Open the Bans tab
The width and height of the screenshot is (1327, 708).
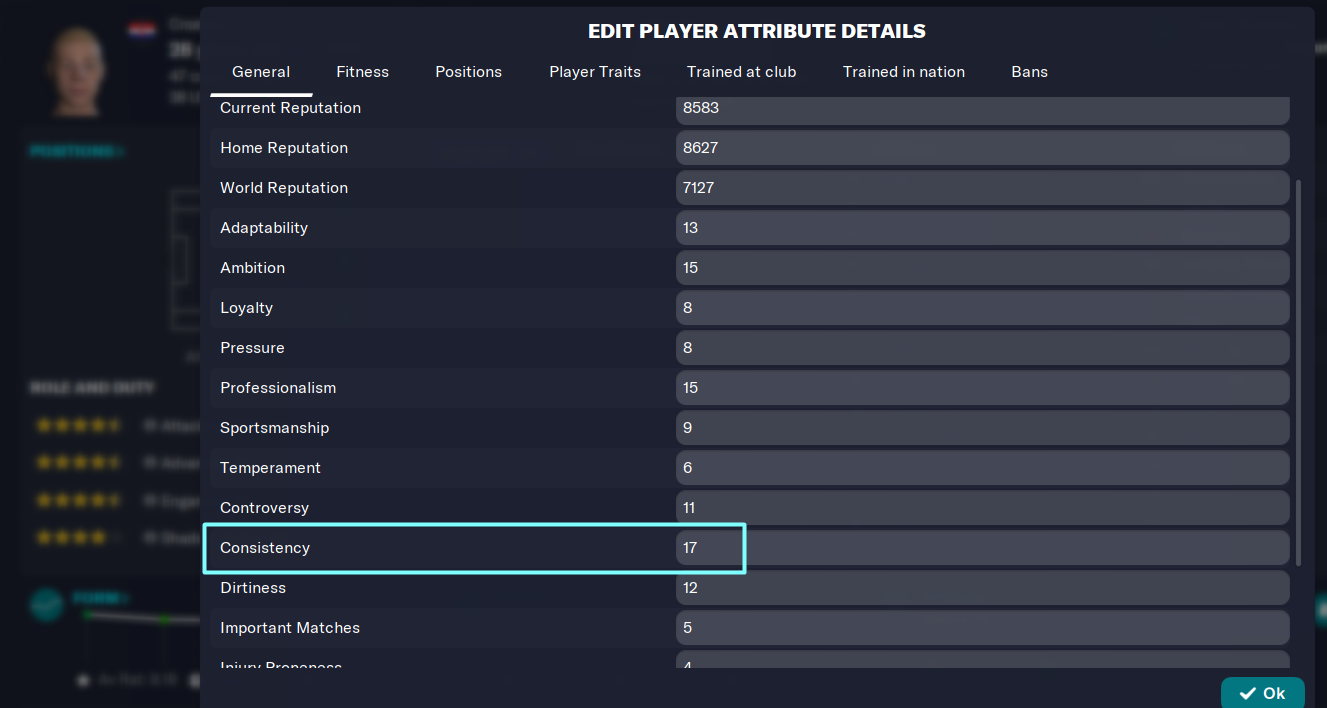[x=1029, y=72]
